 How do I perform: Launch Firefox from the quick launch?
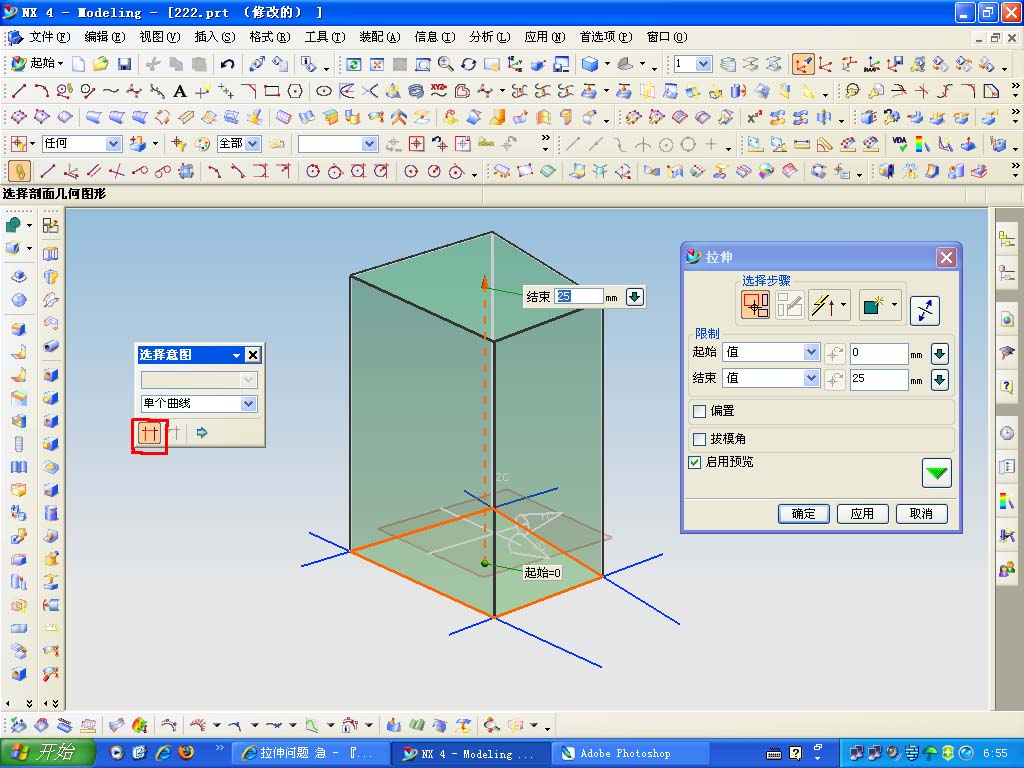click(186, 753)
